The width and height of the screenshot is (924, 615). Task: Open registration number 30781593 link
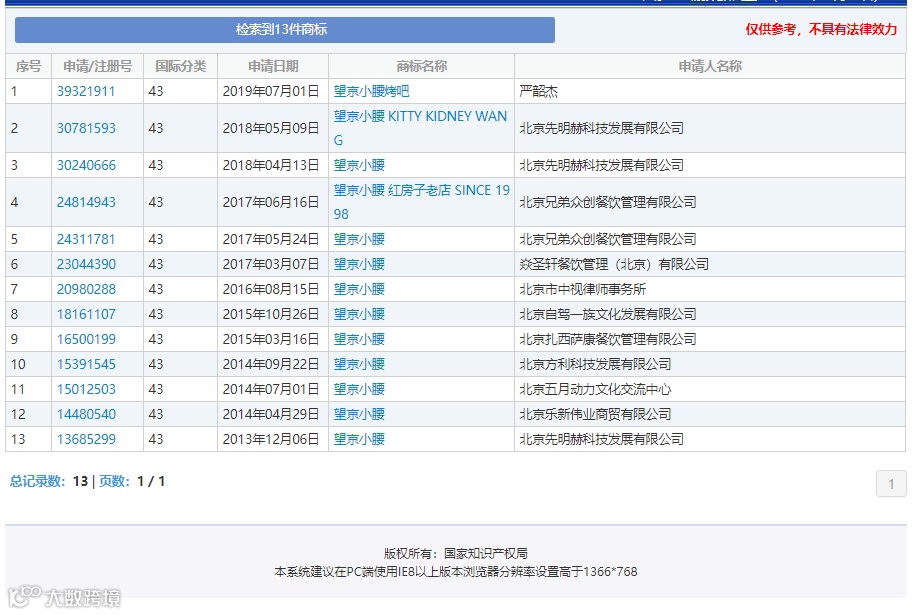[86, 128]
